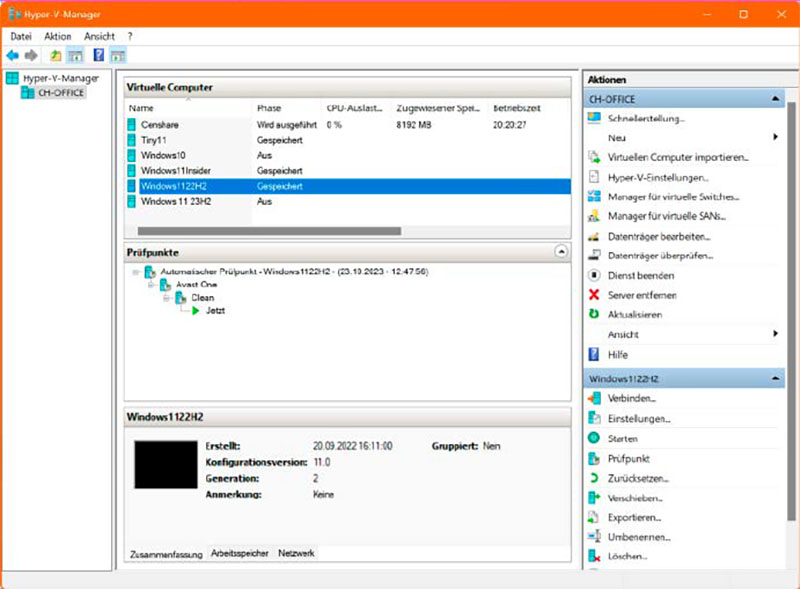This screenshot has width=800, height=589.
Task: Switch to the Netzwerk tab
Action: pyautogui.click(x=296, y=553)
